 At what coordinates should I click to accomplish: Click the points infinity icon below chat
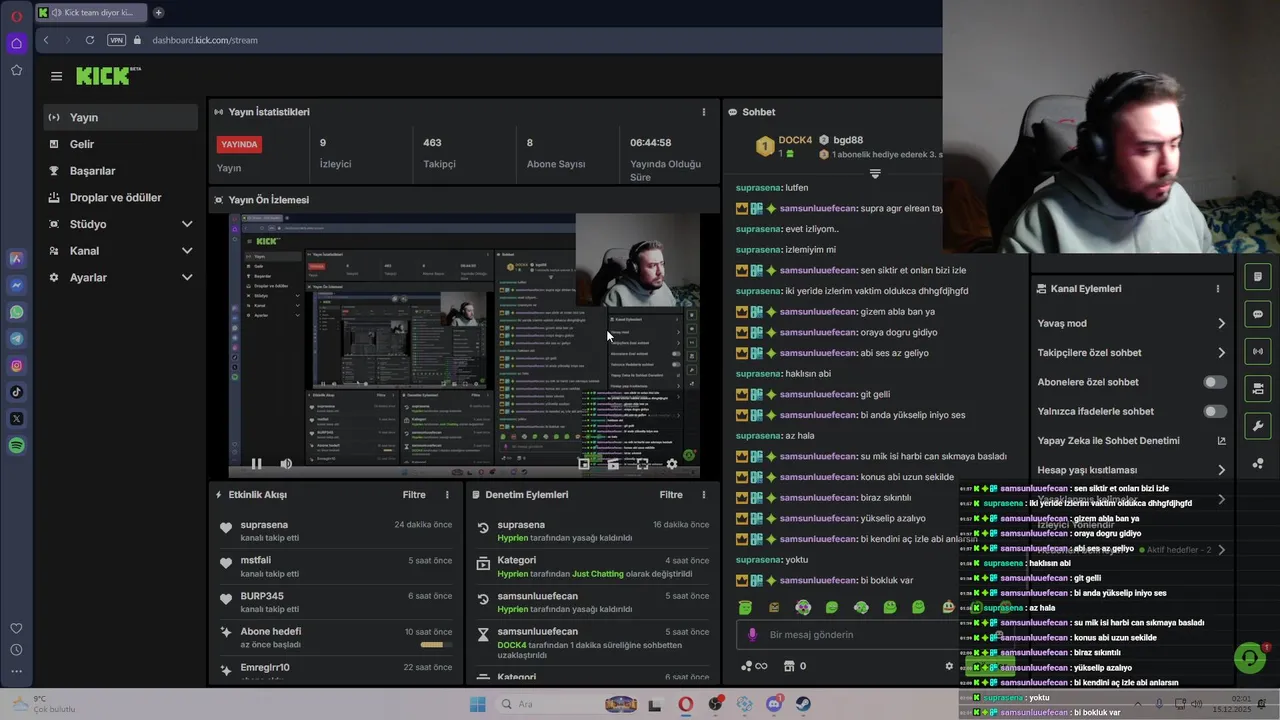click(x=753, y=666)
